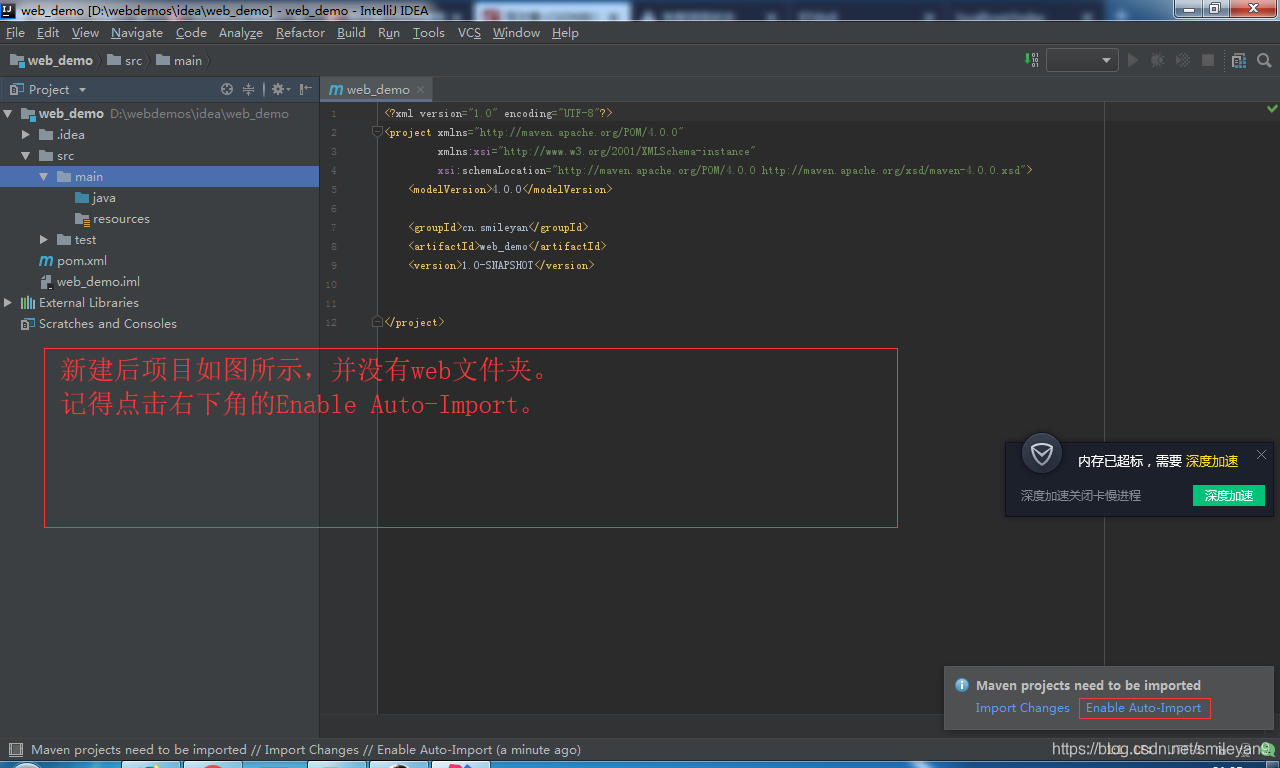Viewport: 1280px width, 768px height.
Task: Click the Maven notification info icon
Action: pyautogui.click(x=962, y=685)
